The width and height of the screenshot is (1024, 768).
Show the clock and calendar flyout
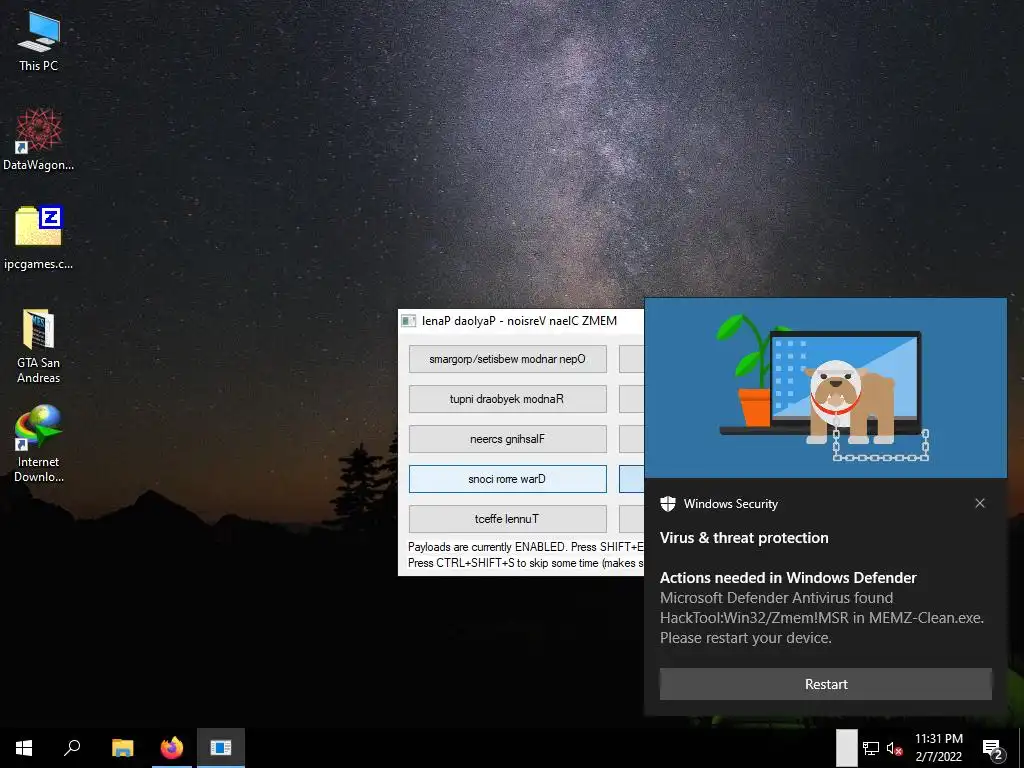point(938,748)
